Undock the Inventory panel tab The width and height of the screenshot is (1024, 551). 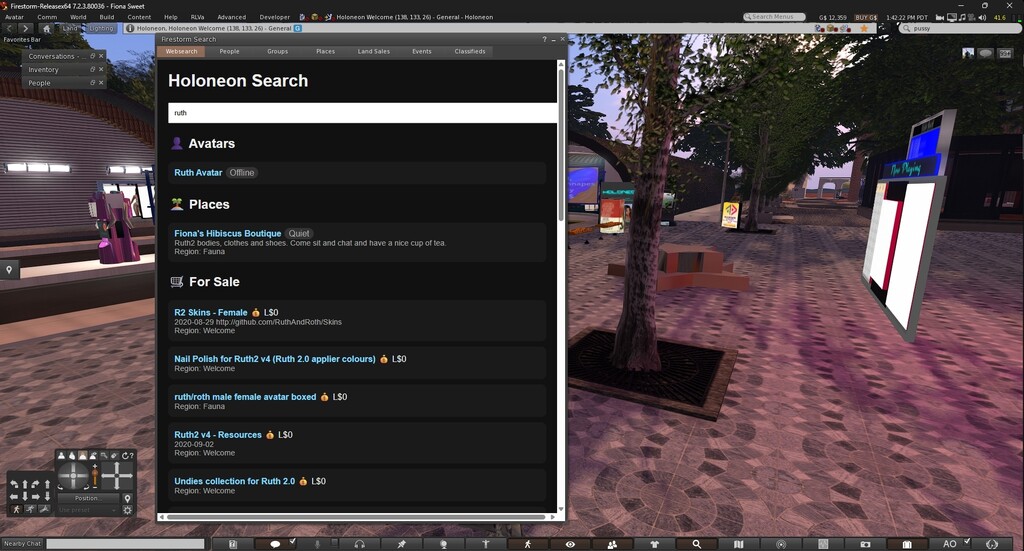[x=92, y=70]
